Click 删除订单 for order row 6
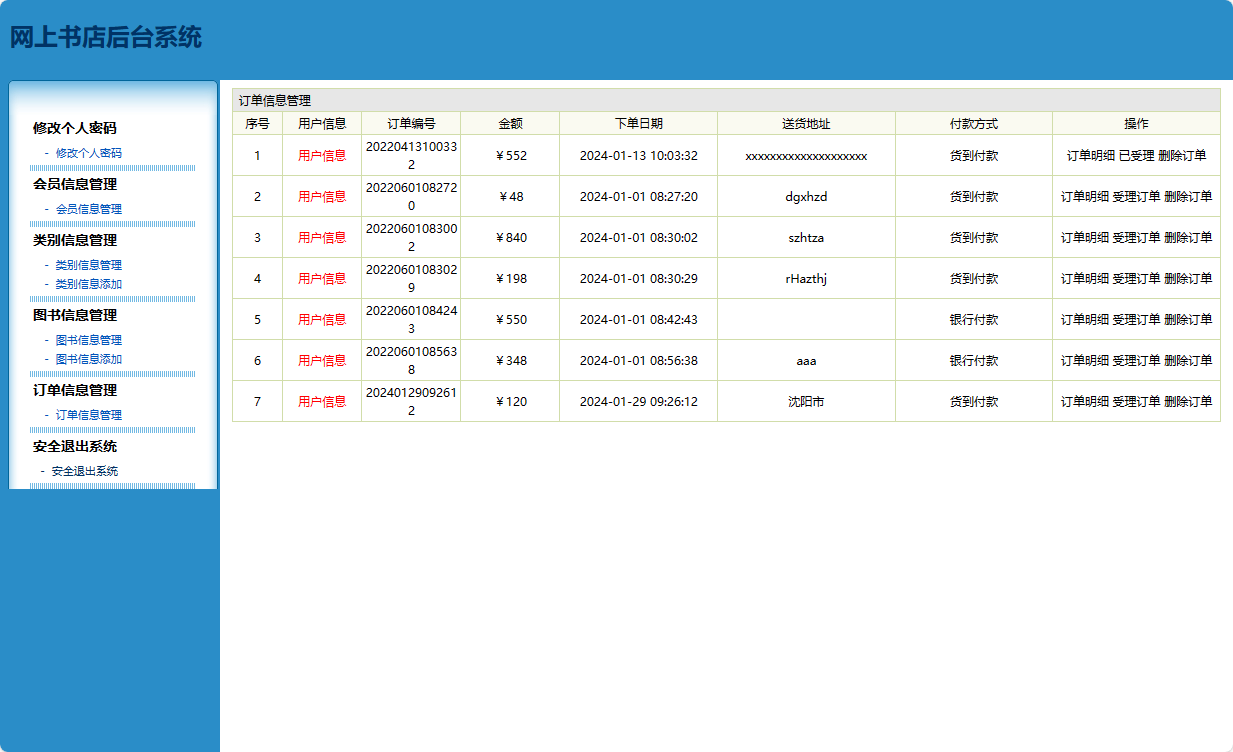Image resolution: width=1233 pixels, height=752 pixels. (x=1188, y=361)
